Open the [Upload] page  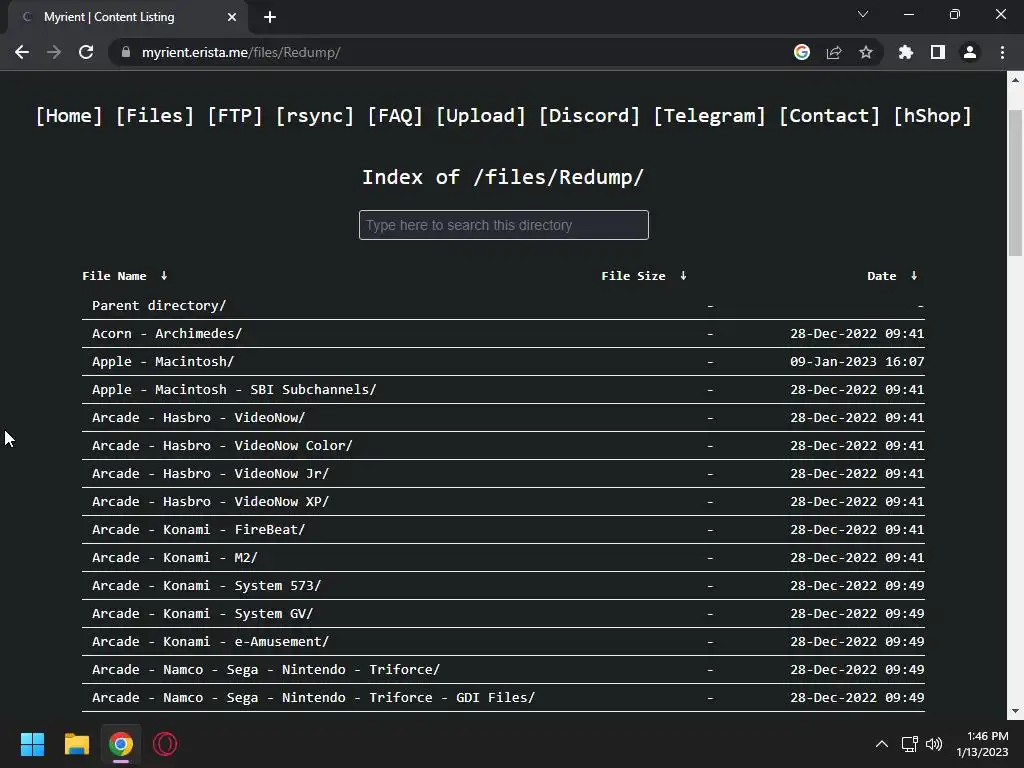(x=481, y=116)
